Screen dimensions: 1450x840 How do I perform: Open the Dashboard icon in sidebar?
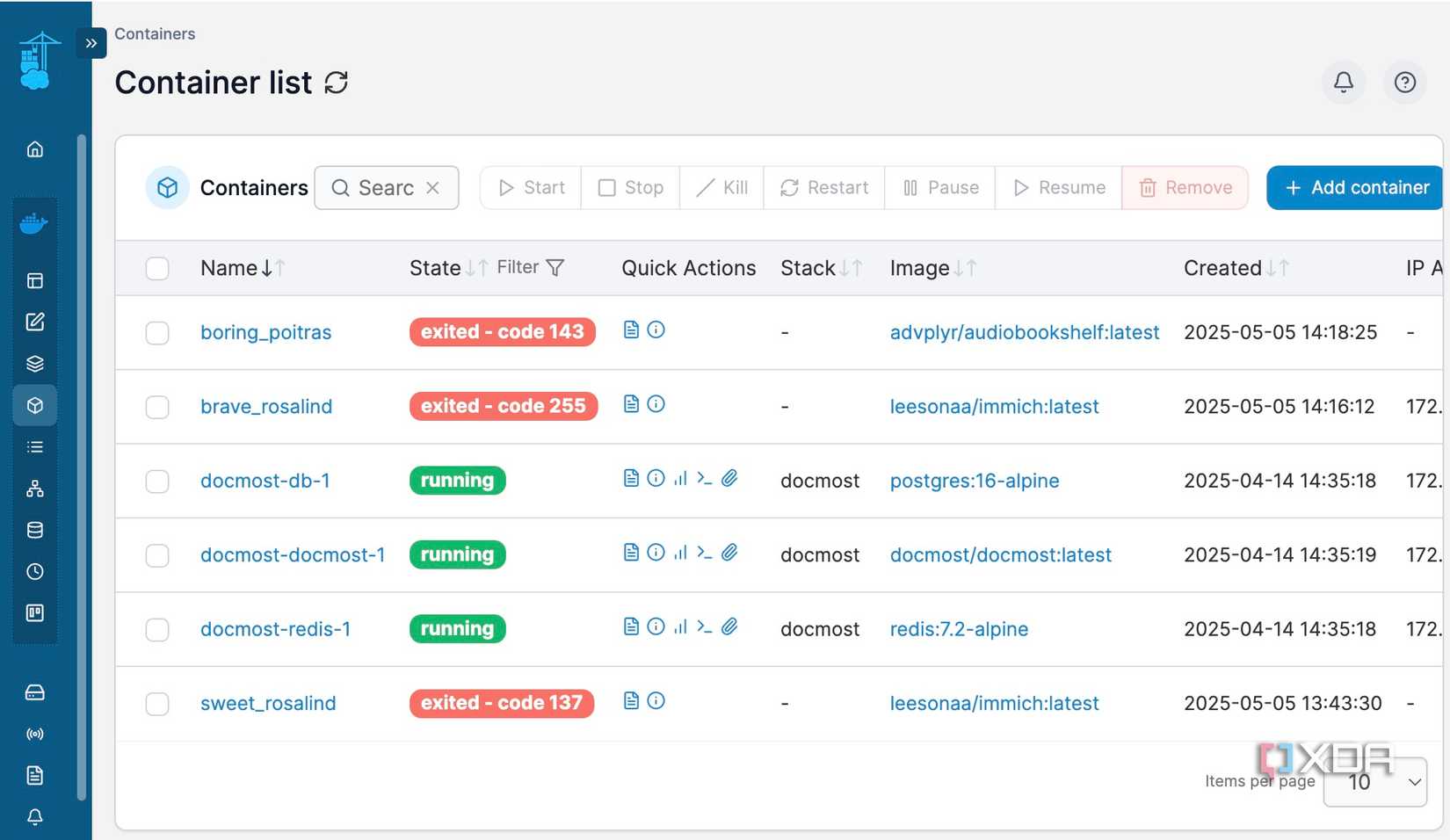click(x=35, y=281)
